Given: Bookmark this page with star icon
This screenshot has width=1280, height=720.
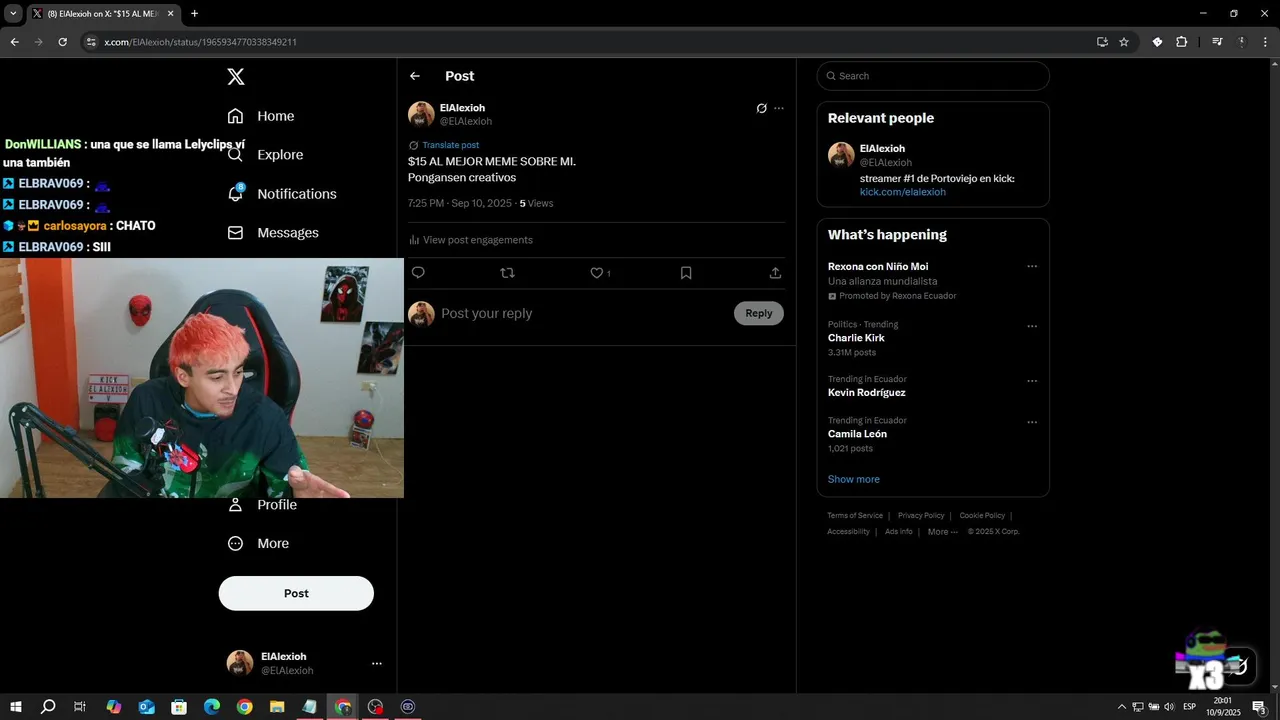Looking at the screenshot, I should tap(1124, 42).
